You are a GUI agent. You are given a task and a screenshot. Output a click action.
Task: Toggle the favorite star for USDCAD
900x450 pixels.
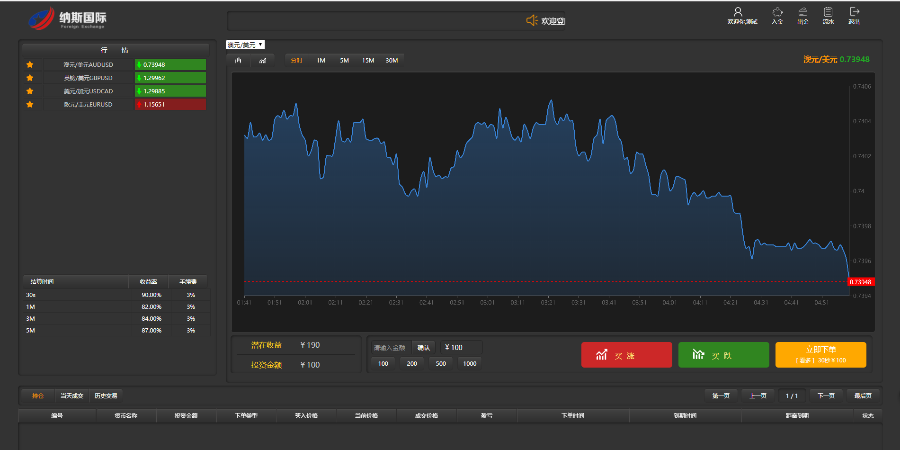coord(30,91)
